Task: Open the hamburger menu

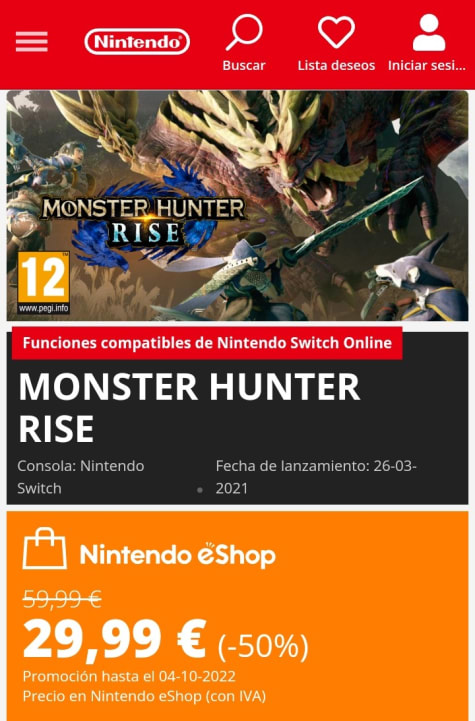Action: (31, 42)
